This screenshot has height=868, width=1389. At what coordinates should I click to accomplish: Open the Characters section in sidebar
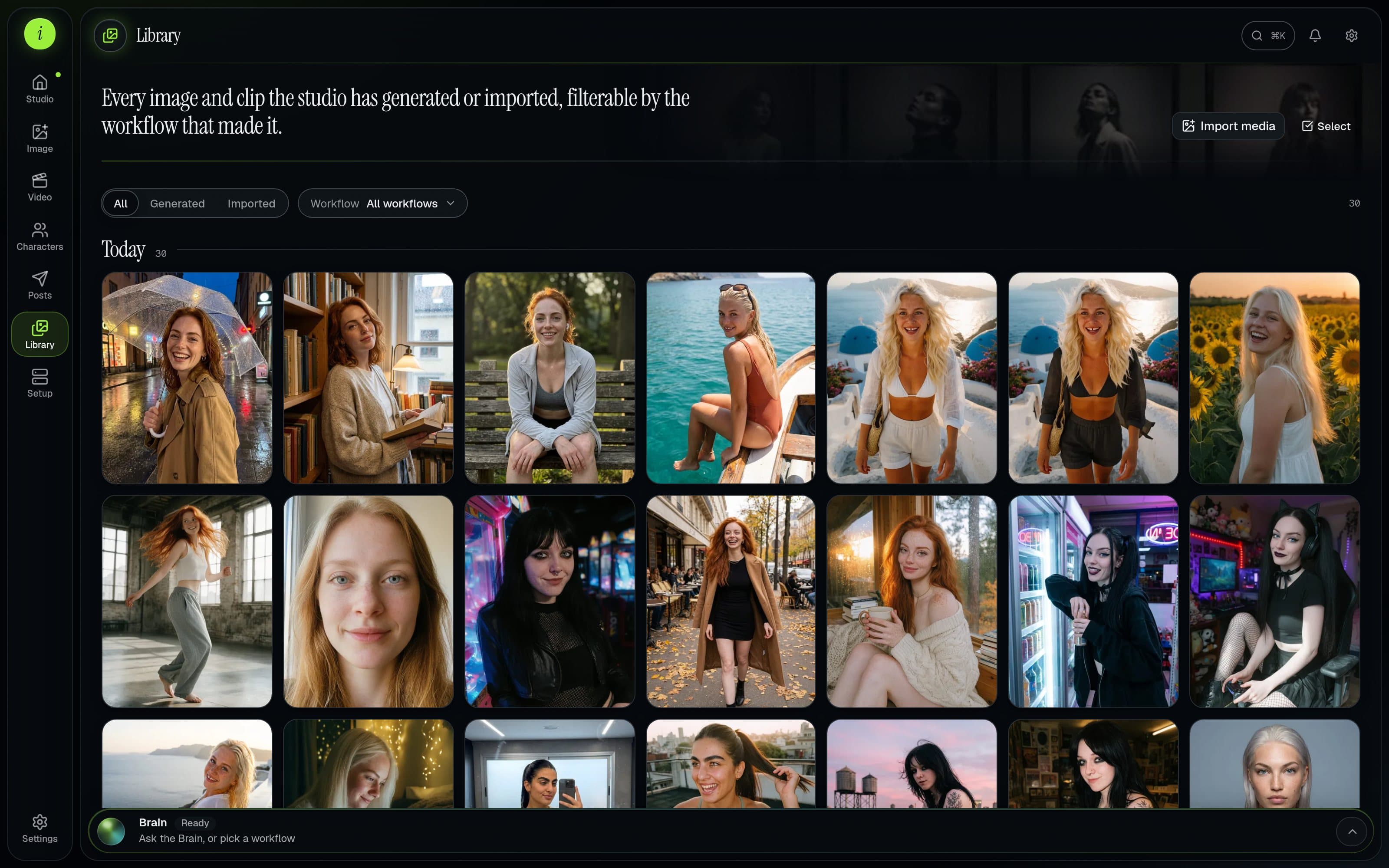(39, 237)
